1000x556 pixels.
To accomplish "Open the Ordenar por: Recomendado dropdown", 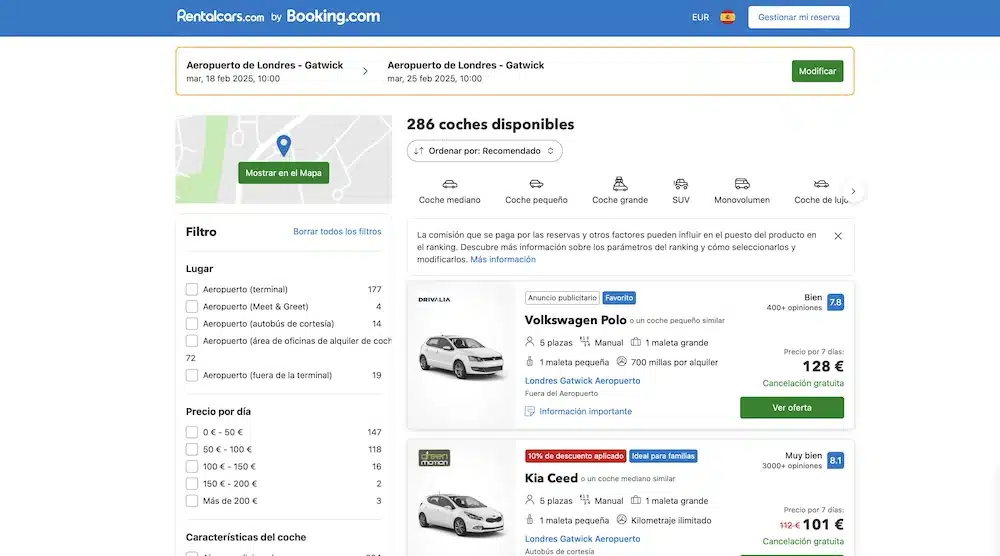I will (485, 151).
